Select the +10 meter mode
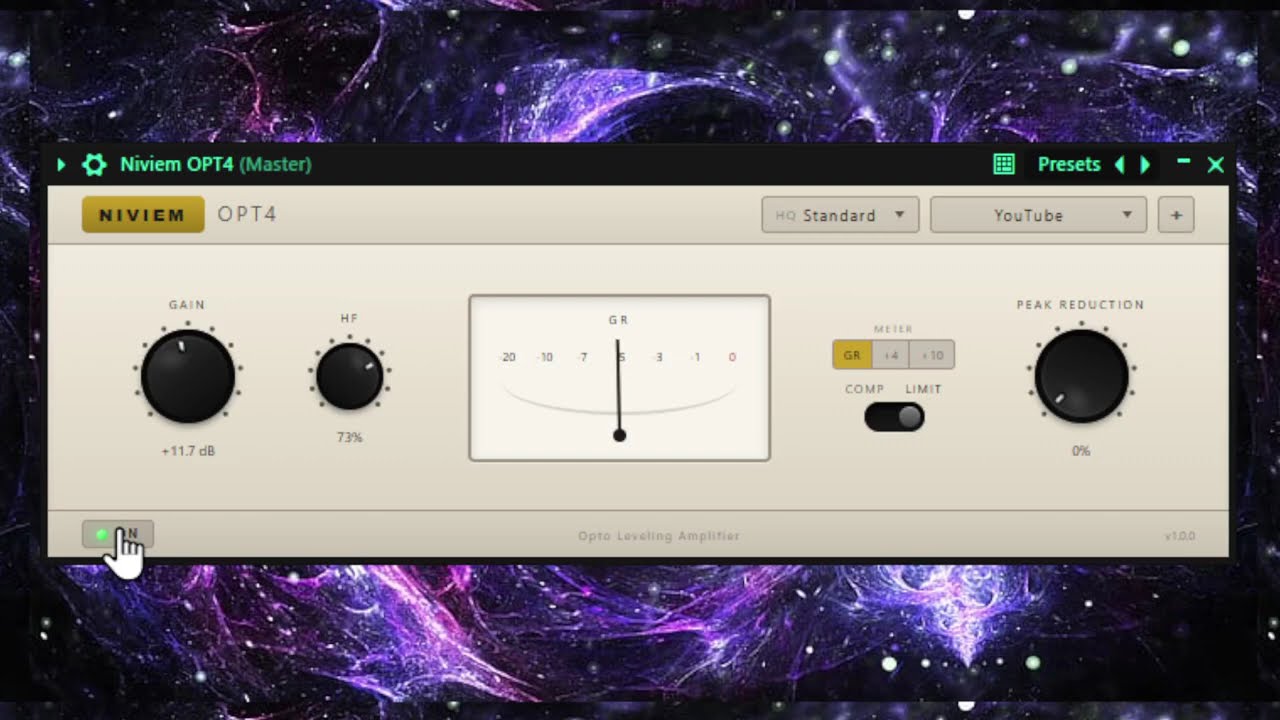This screenshot has width=1280, height=720. 932,355
